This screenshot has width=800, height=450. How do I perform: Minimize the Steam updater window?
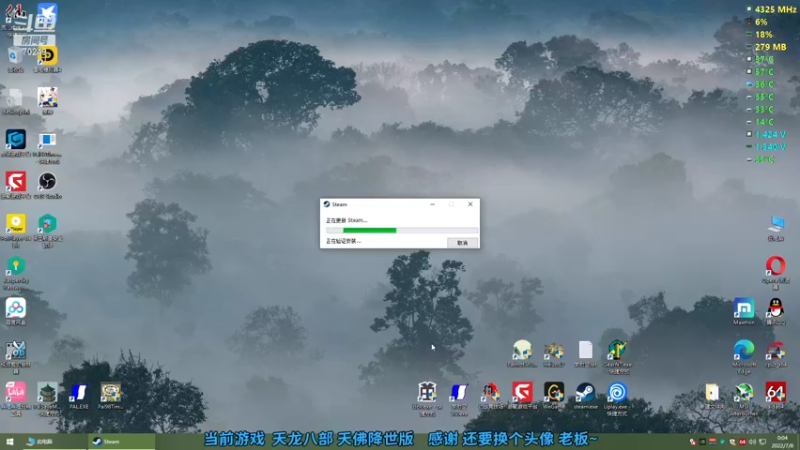click(433, 204)
